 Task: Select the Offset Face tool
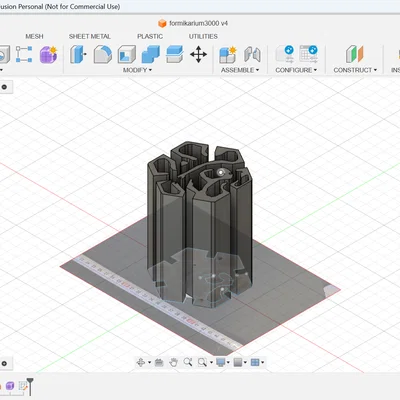tap(175, 54)
